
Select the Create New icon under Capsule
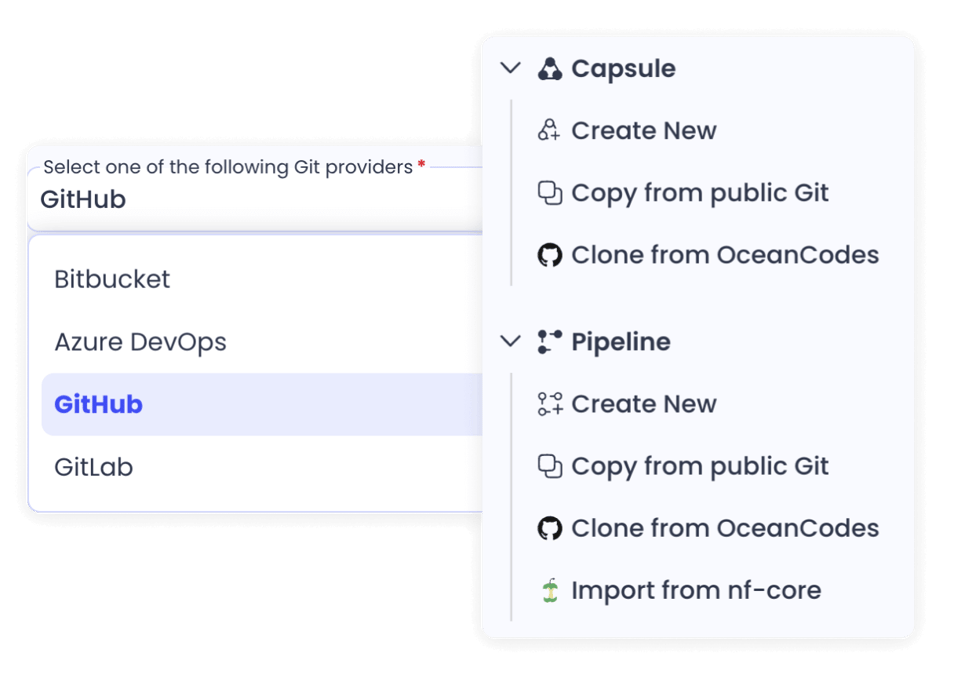point(548,130)
